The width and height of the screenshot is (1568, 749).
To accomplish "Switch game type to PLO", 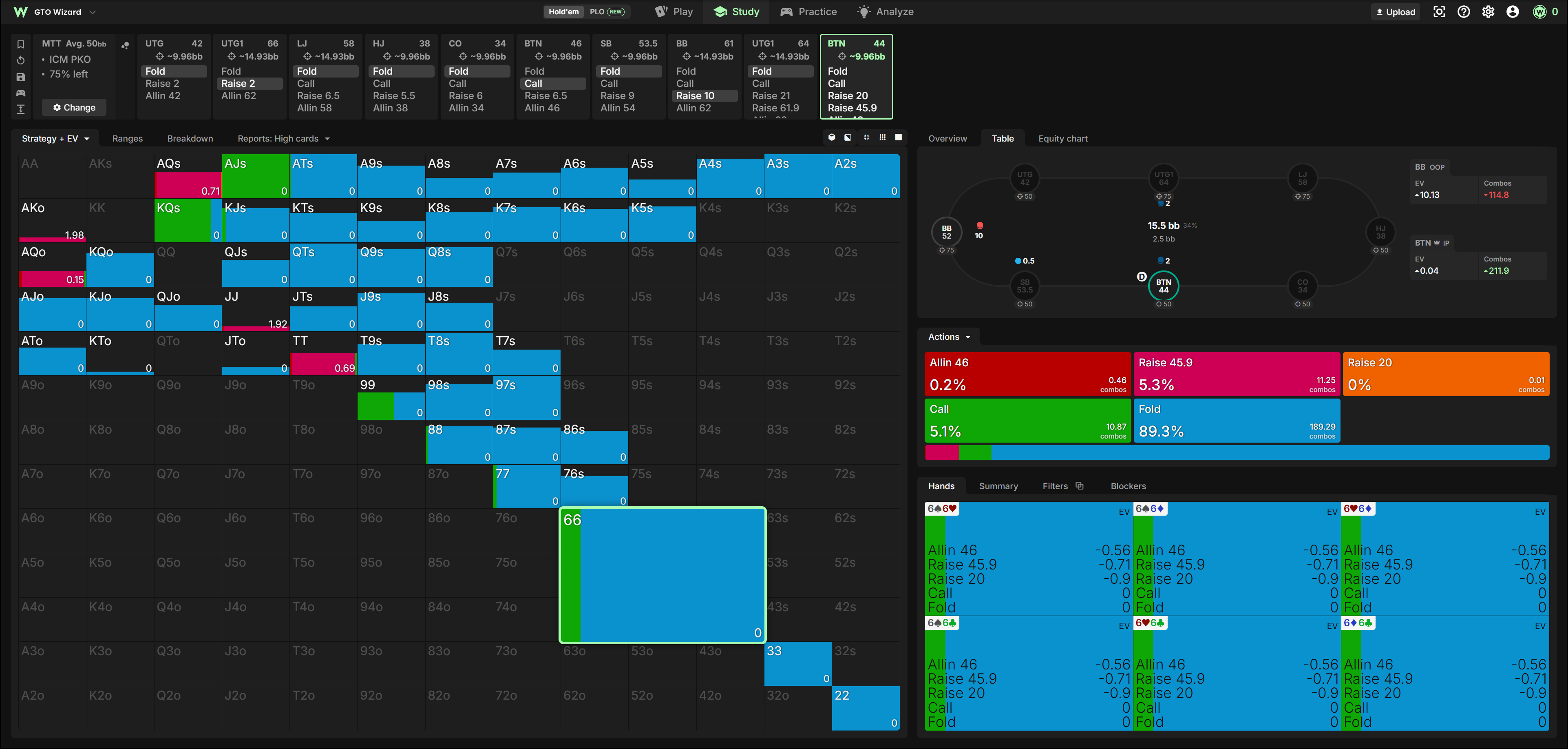I will click(x=606, y=11).
